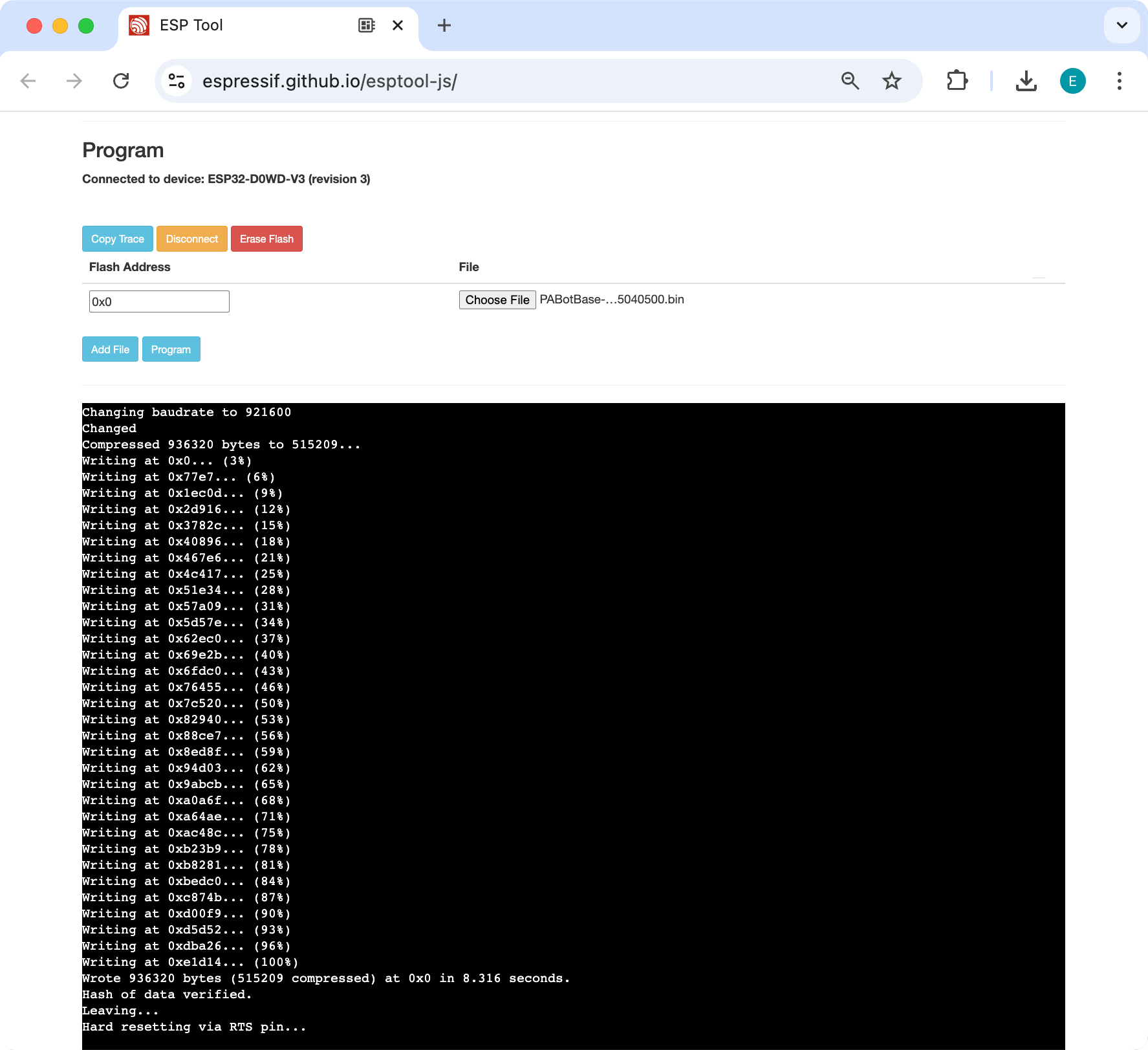Screen dimensions: 1148x1050
Task: Reload the ESP Tool page
Action: [x=121, y=81]
